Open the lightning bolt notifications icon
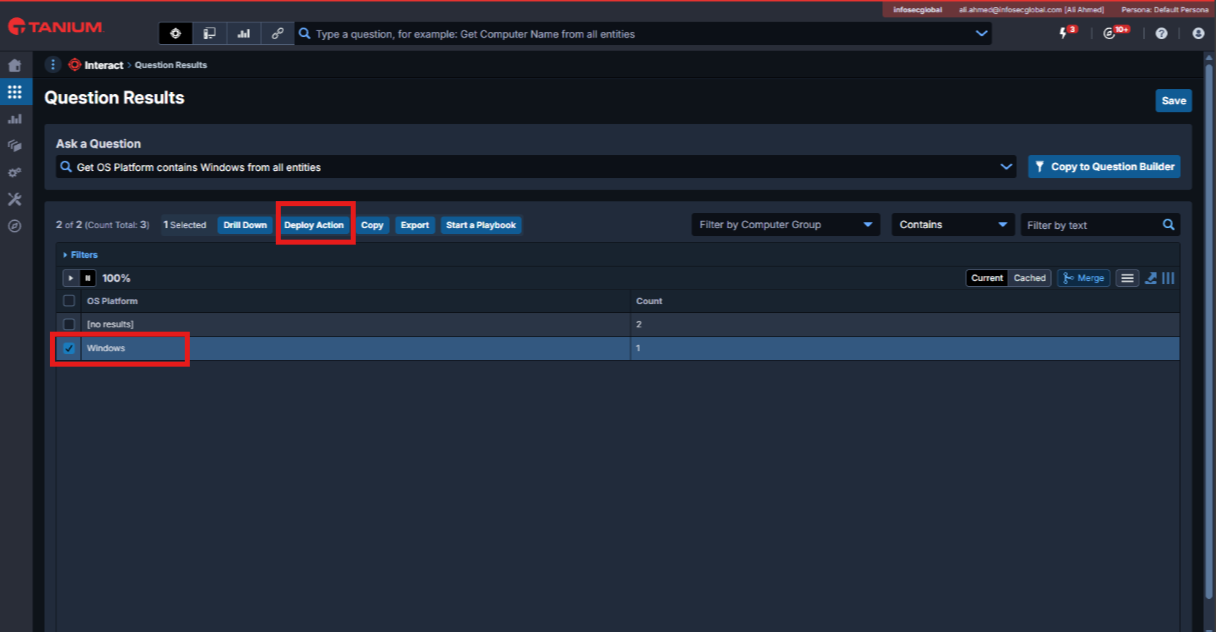1216x632 pixels. (x=1064, y=33)
